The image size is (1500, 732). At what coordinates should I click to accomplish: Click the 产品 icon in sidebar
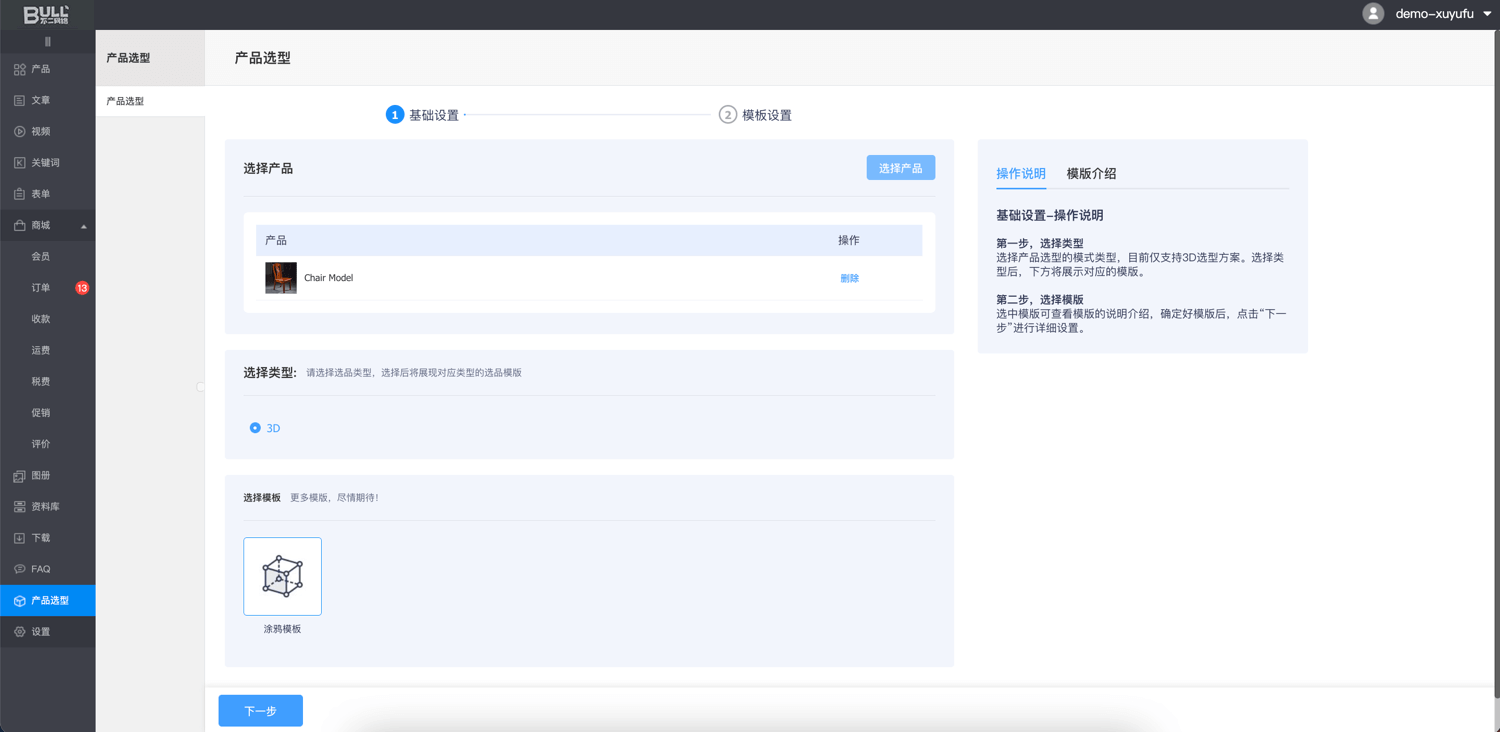[x=19, y=69]
